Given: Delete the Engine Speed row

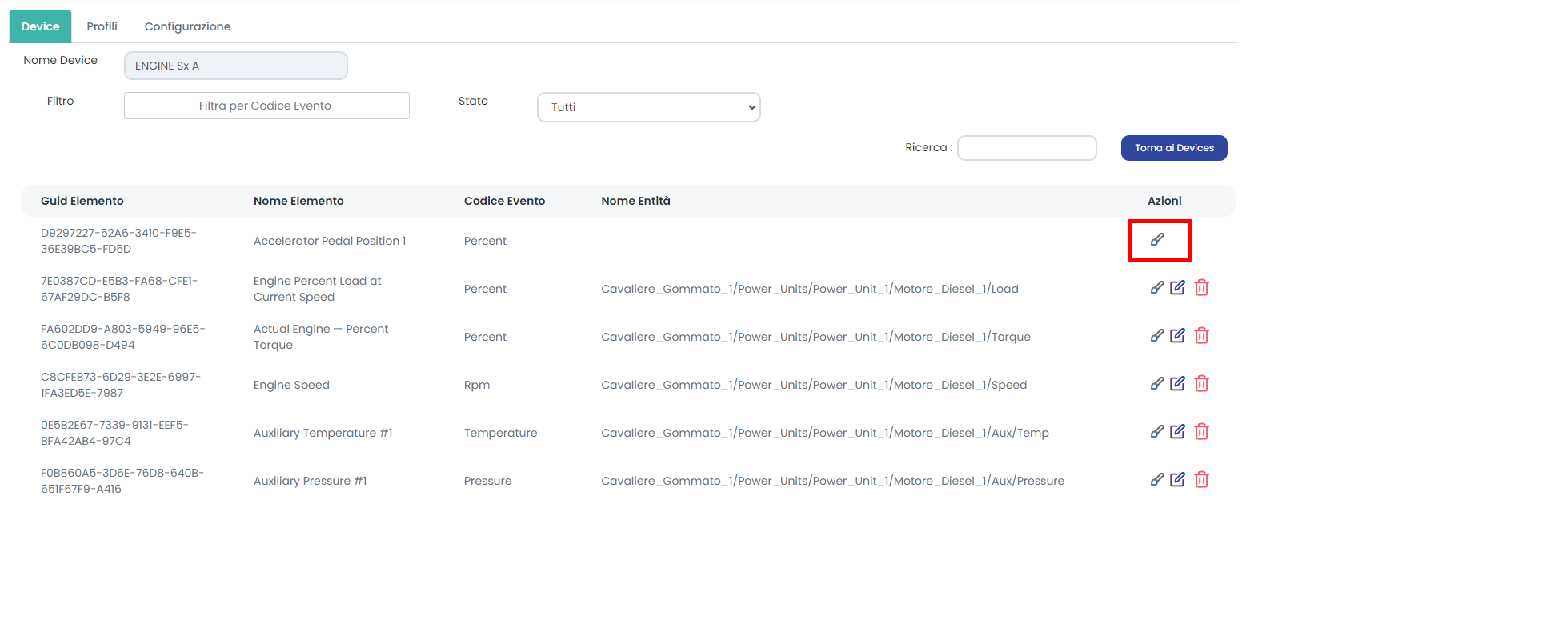Looking at the screenshot, I should point(1202,384).
